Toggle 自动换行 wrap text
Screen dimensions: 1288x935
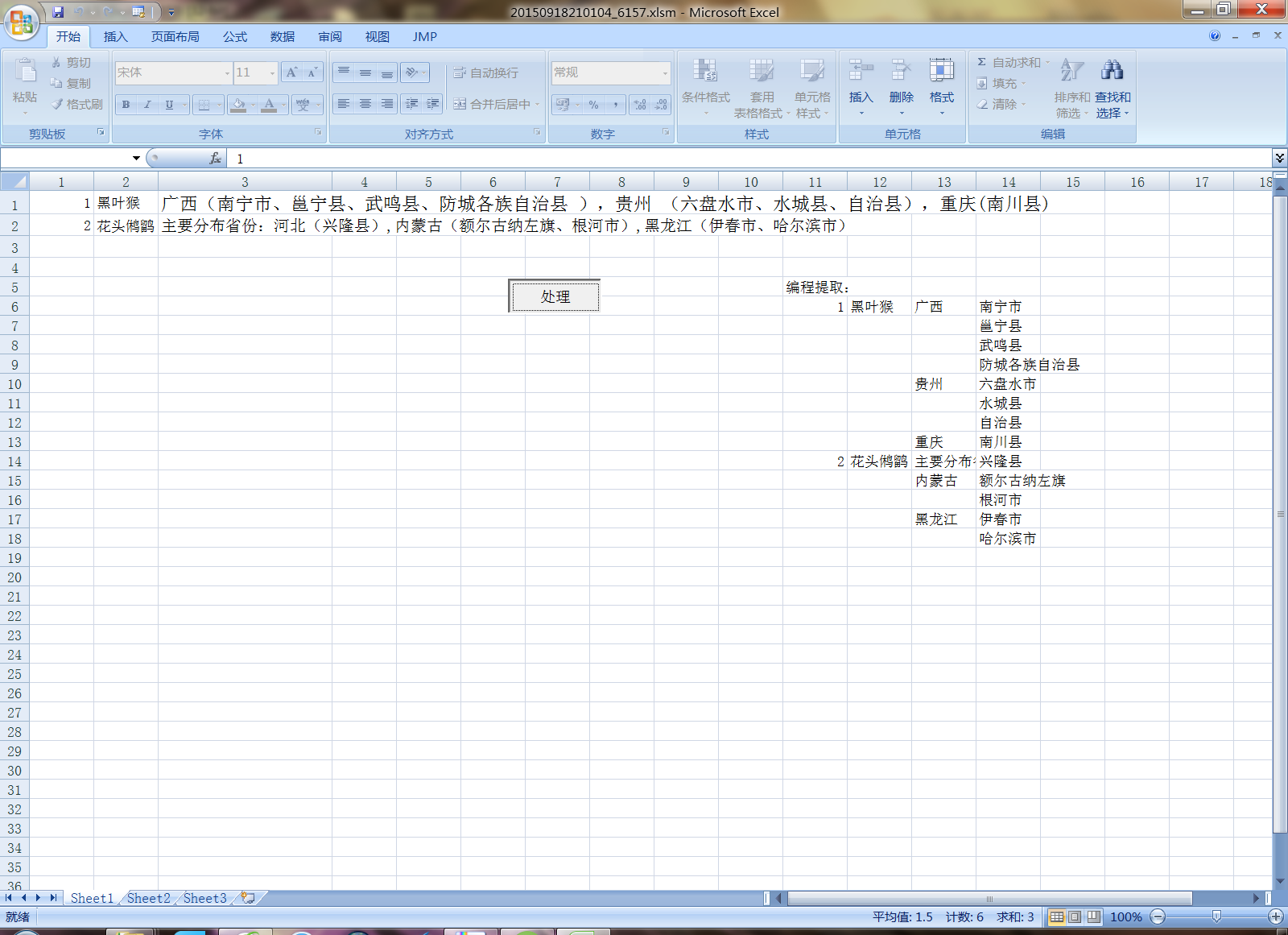coord(486,72)
